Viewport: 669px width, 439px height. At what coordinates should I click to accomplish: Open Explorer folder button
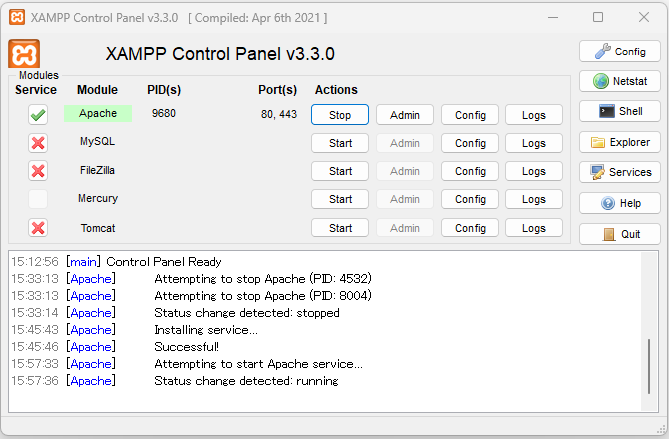(620, 142)
